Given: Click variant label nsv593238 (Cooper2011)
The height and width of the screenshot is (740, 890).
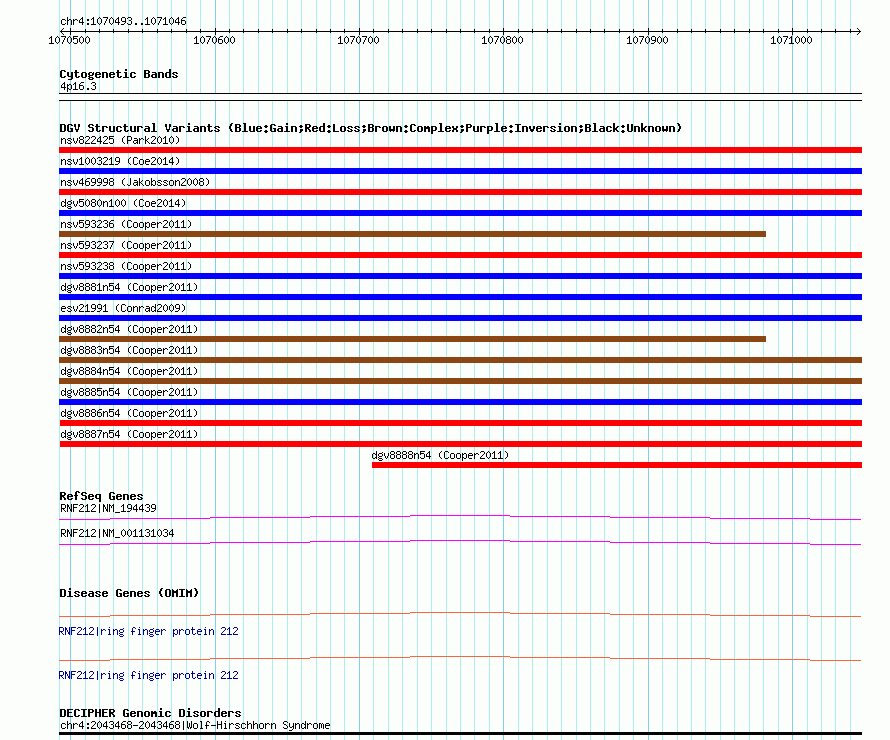Looking at the screenshot, I should (126, 266).
